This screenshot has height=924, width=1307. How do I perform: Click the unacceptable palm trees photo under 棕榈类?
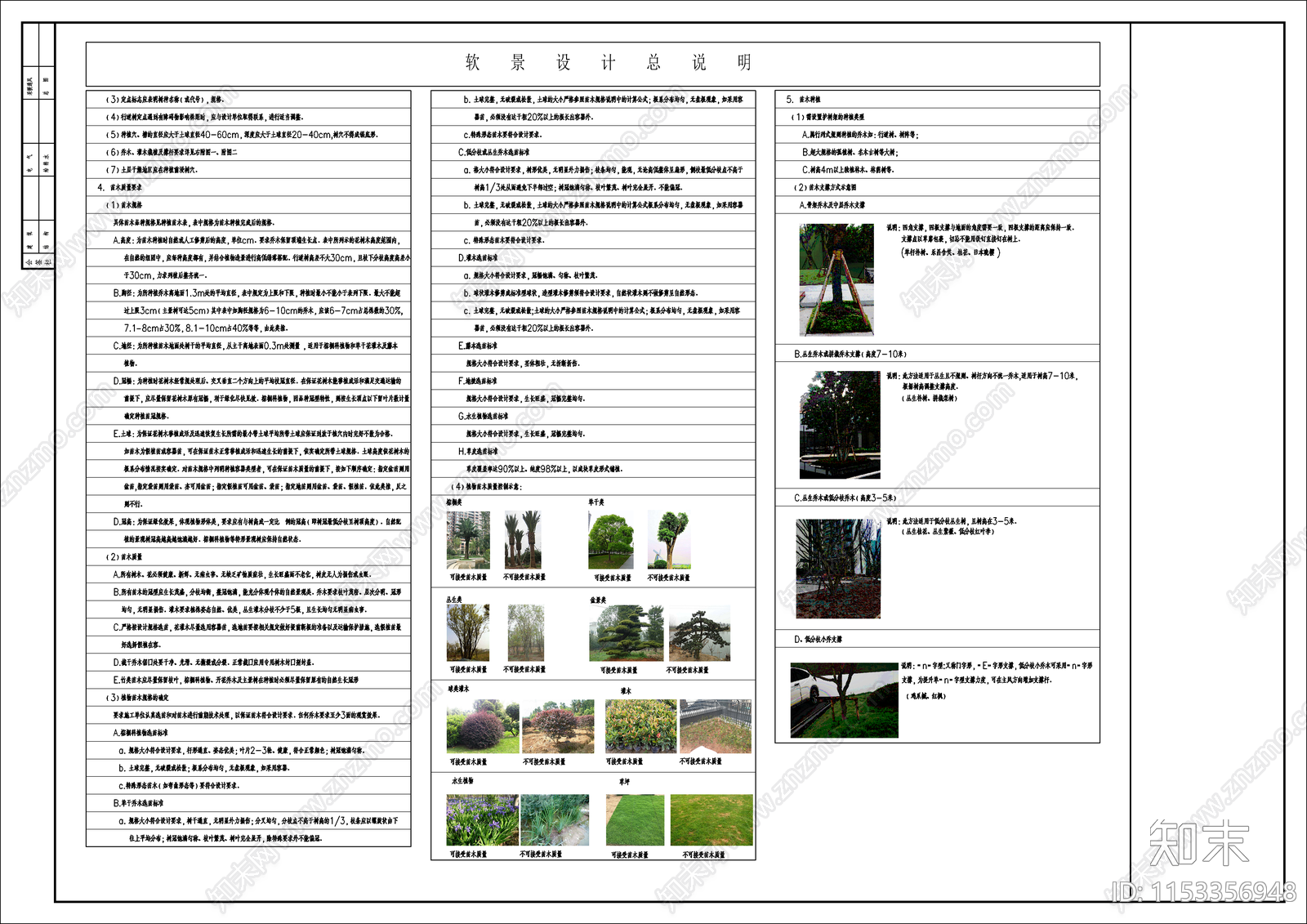click(523, 540)
